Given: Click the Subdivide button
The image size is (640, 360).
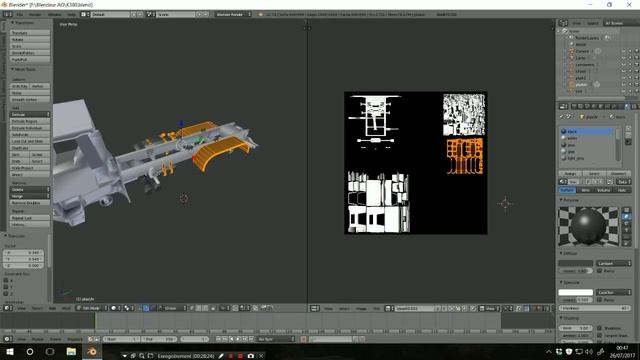Looking at the screenshot, I should (30, 135).
